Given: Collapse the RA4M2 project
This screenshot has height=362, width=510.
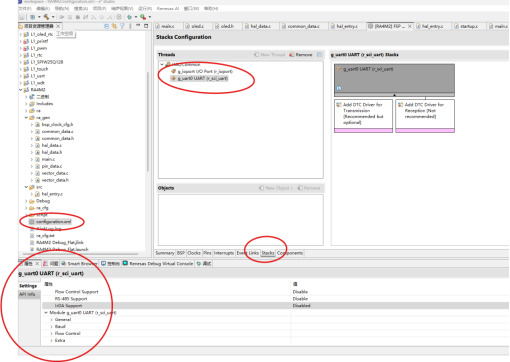Looking at the screenshot, I should pos(21,90).
